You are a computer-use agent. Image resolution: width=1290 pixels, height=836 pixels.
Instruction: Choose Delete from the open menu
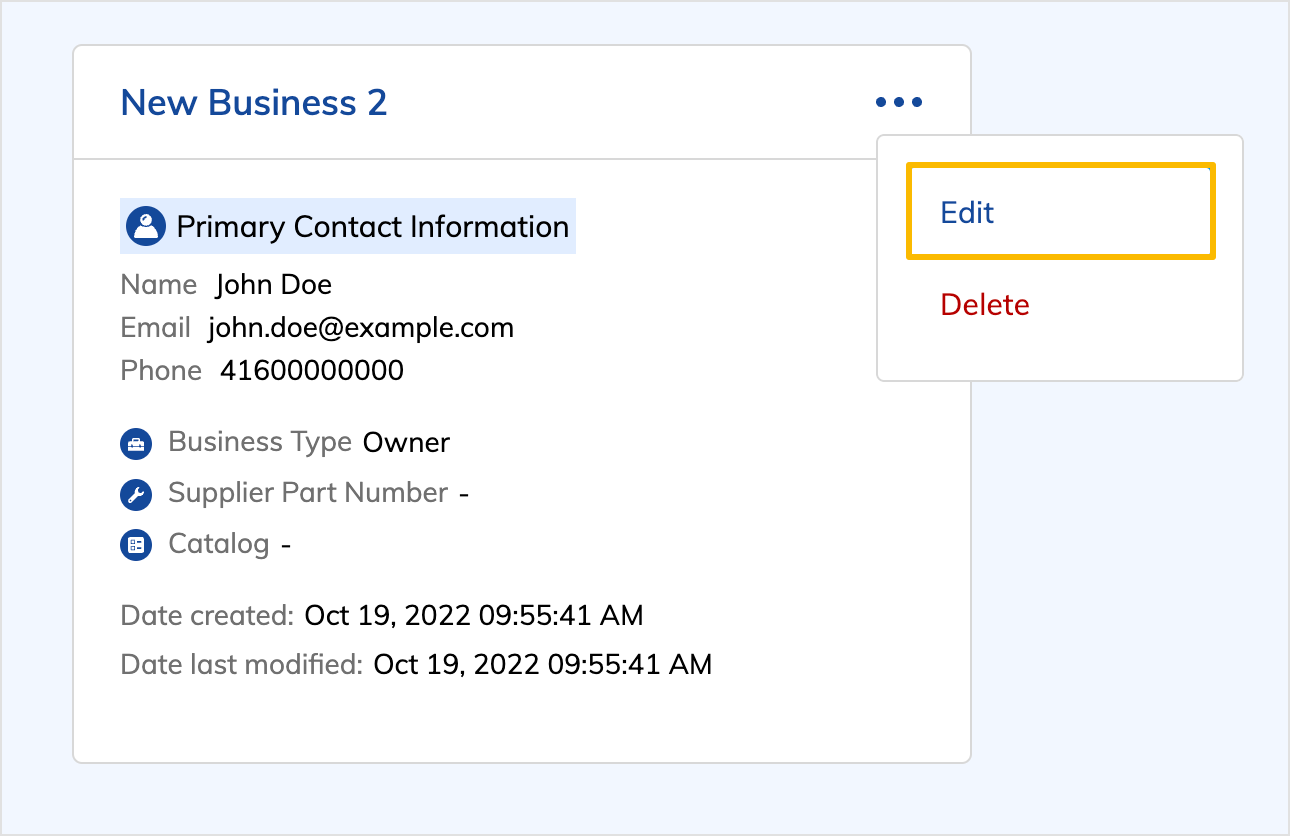coord(985,305)
